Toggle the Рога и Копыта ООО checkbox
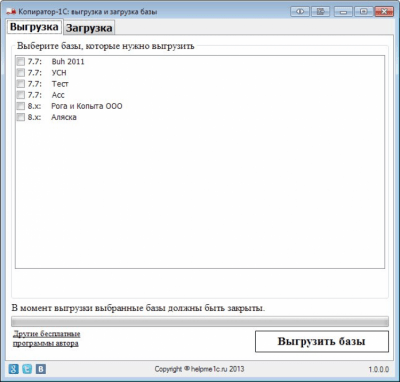 click(x=21, y=106)
